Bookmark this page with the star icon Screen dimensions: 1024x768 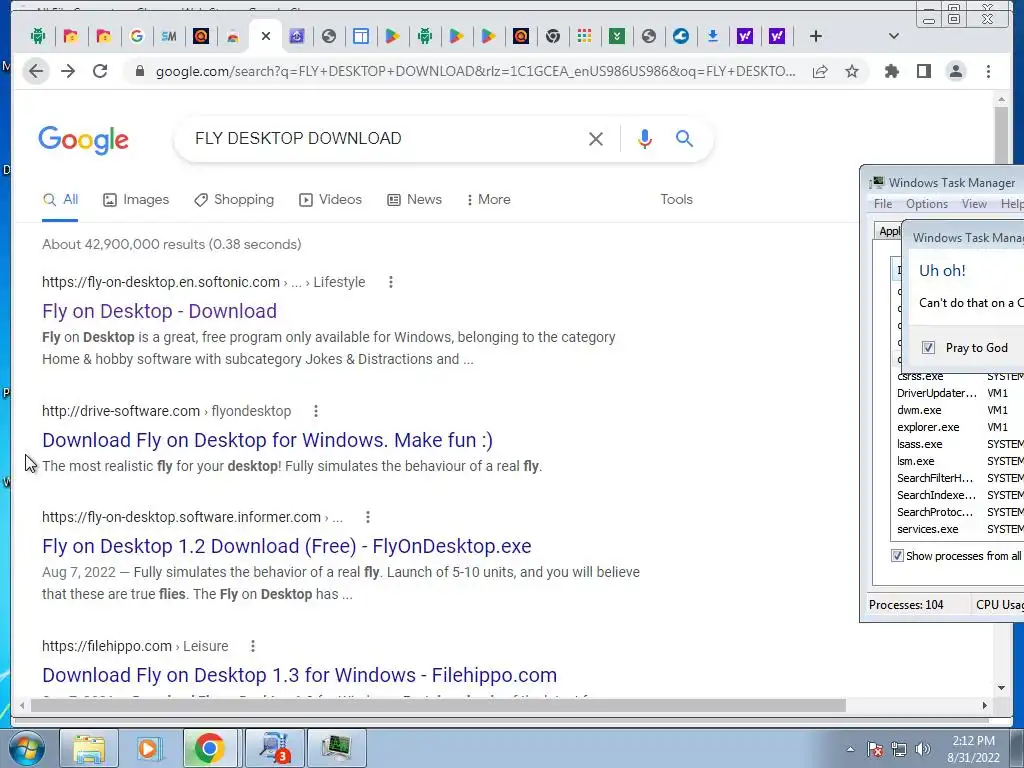(x=852, y=71)
